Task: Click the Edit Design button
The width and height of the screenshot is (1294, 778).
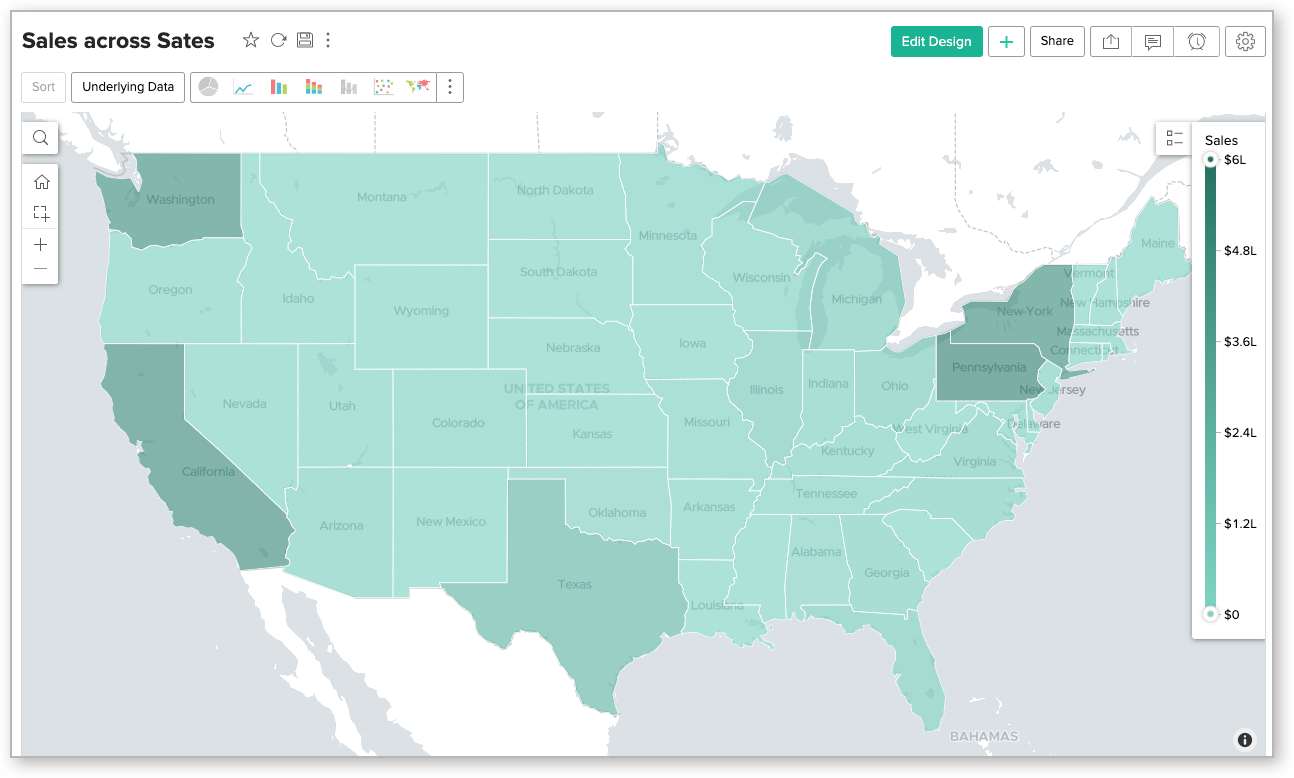Action: [x=936, y=41]
